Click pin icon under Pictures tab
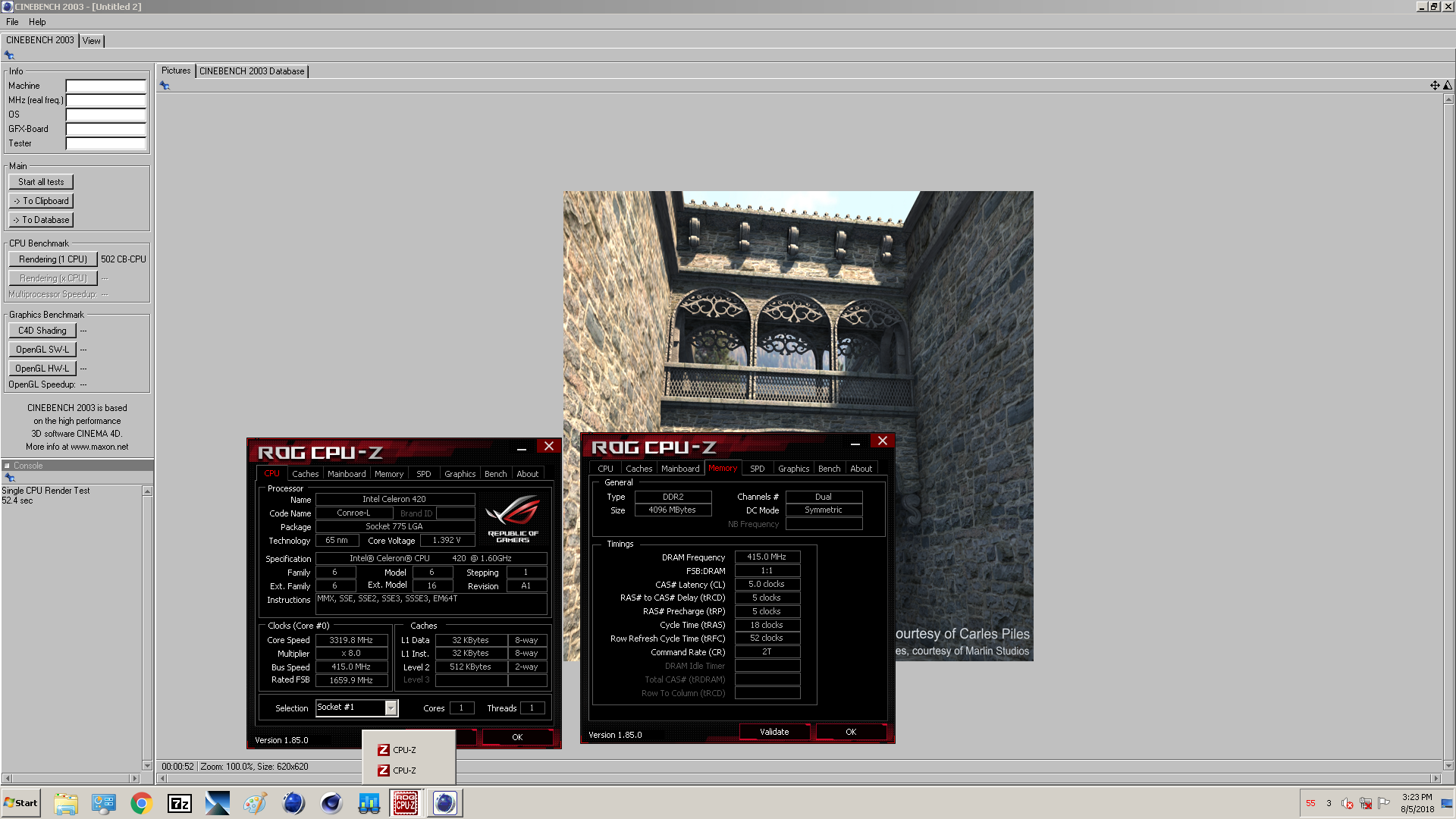 [165, 86]
